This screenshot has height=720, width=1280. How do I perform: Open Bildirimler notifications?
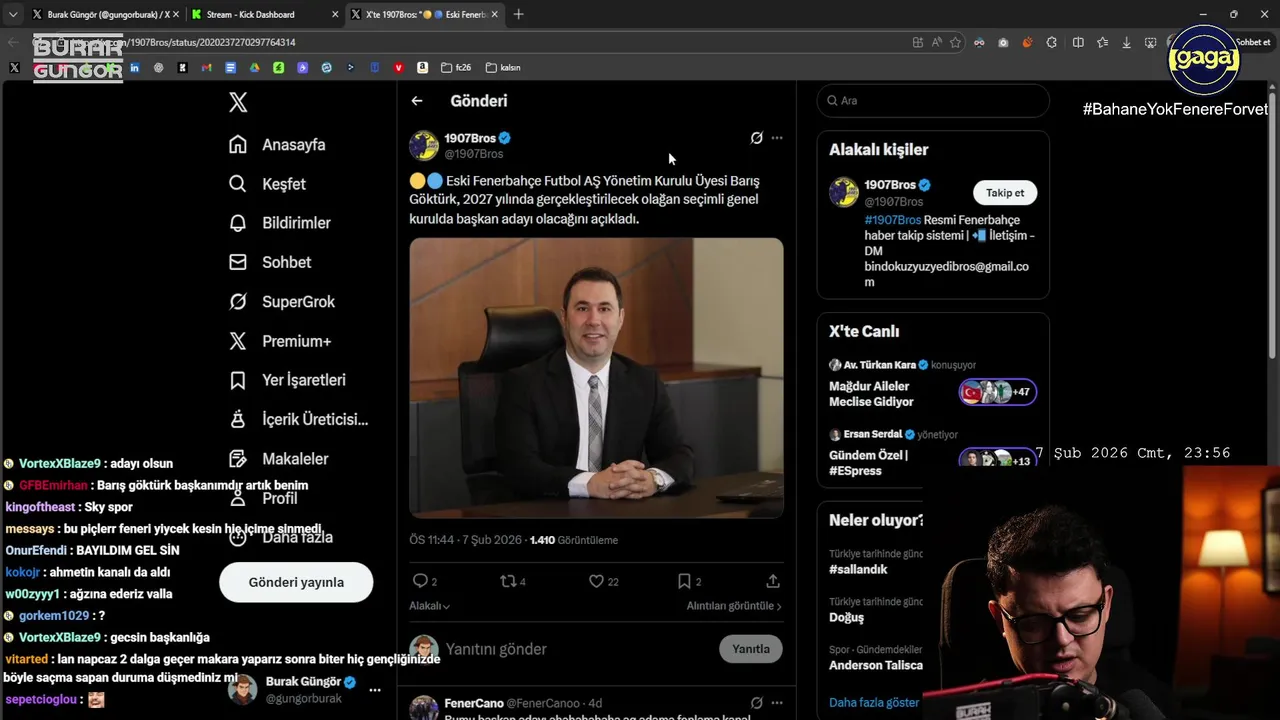(x=279, y=223)
